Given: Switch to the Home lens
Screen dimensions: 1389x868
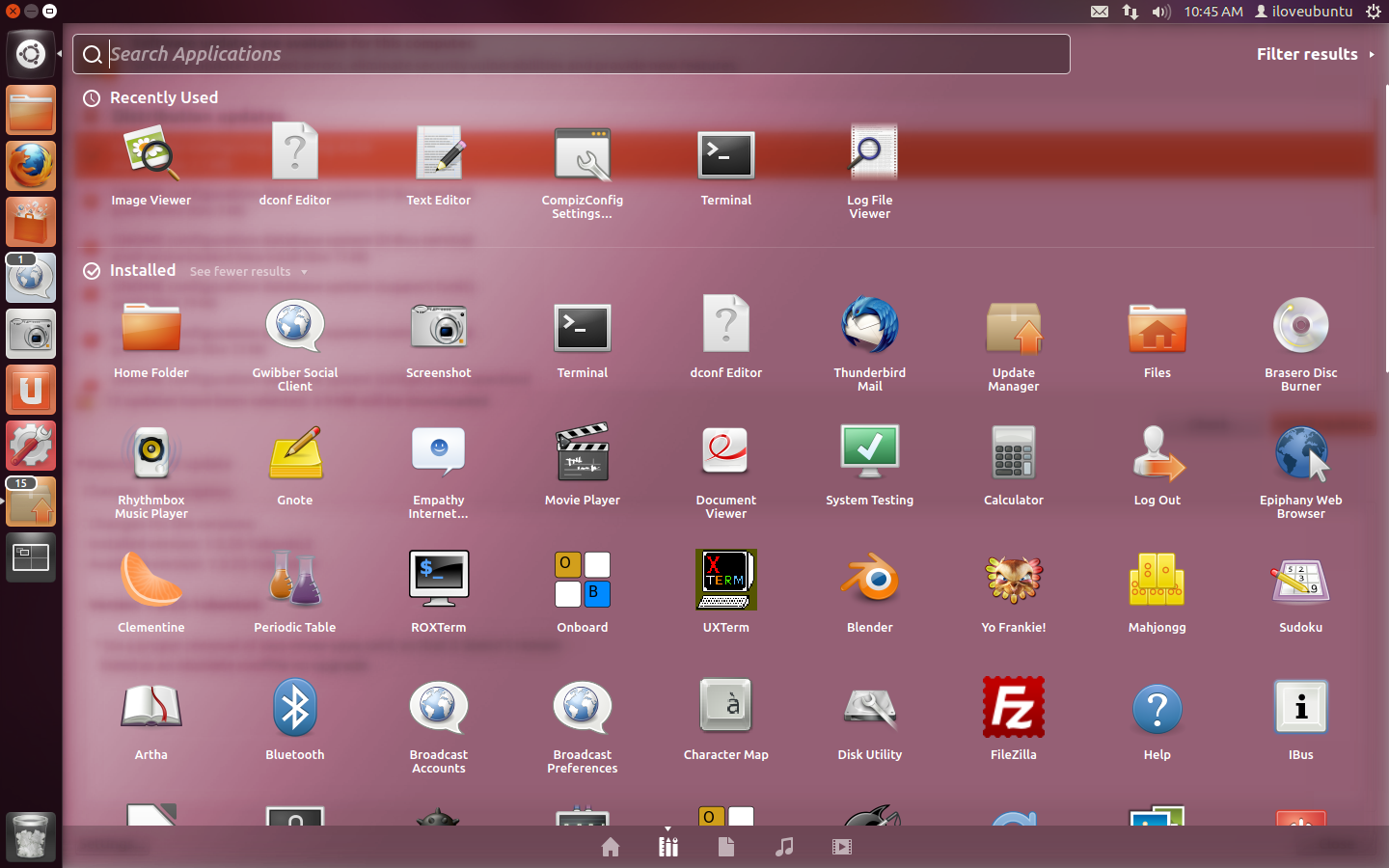Looking at the screenshot, I should [x=611, y=847].
